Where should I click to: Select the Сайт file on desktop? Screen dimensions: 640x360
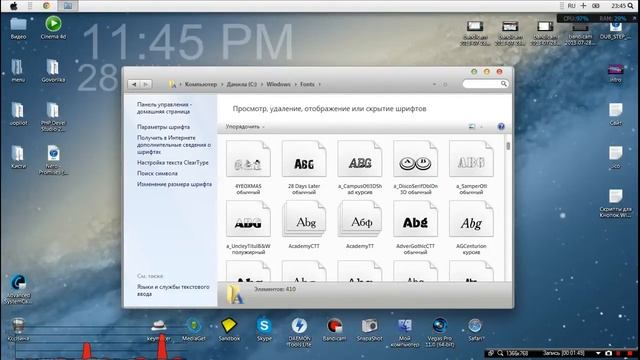point(616,114)
